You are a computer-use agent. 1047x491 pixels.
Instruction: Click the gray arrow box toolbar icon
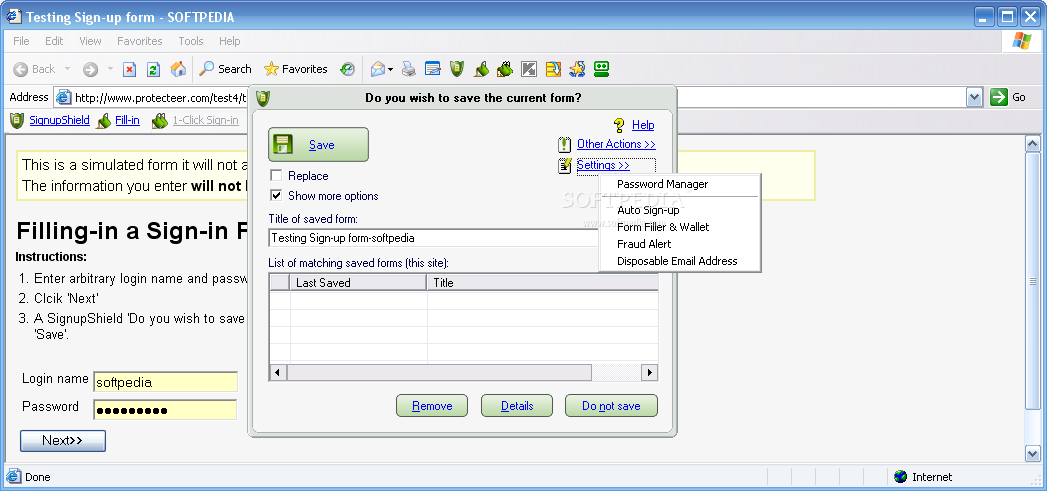529,69
